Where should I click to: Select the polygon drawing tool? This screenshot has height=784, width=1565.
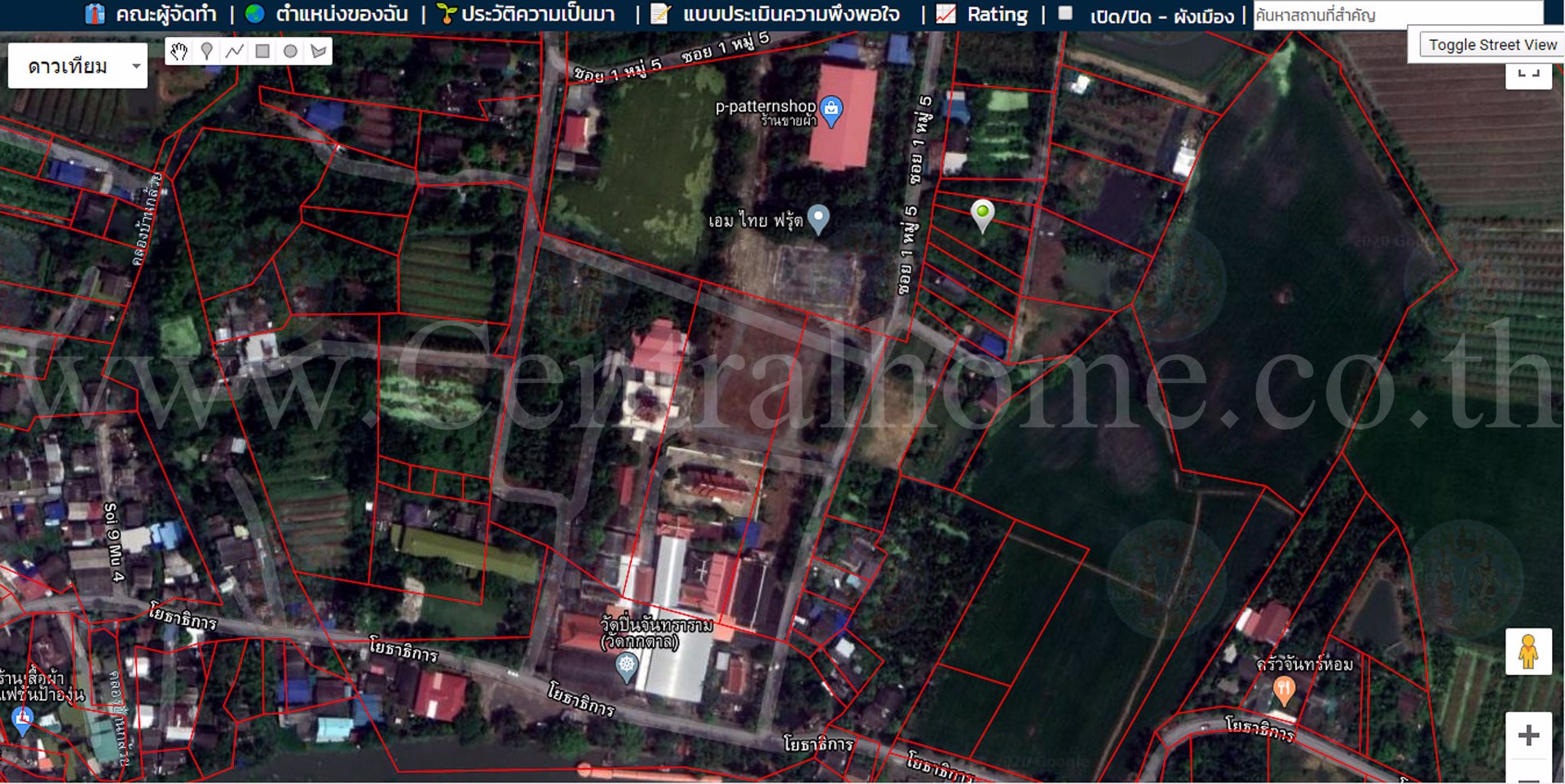coord(319,51)
